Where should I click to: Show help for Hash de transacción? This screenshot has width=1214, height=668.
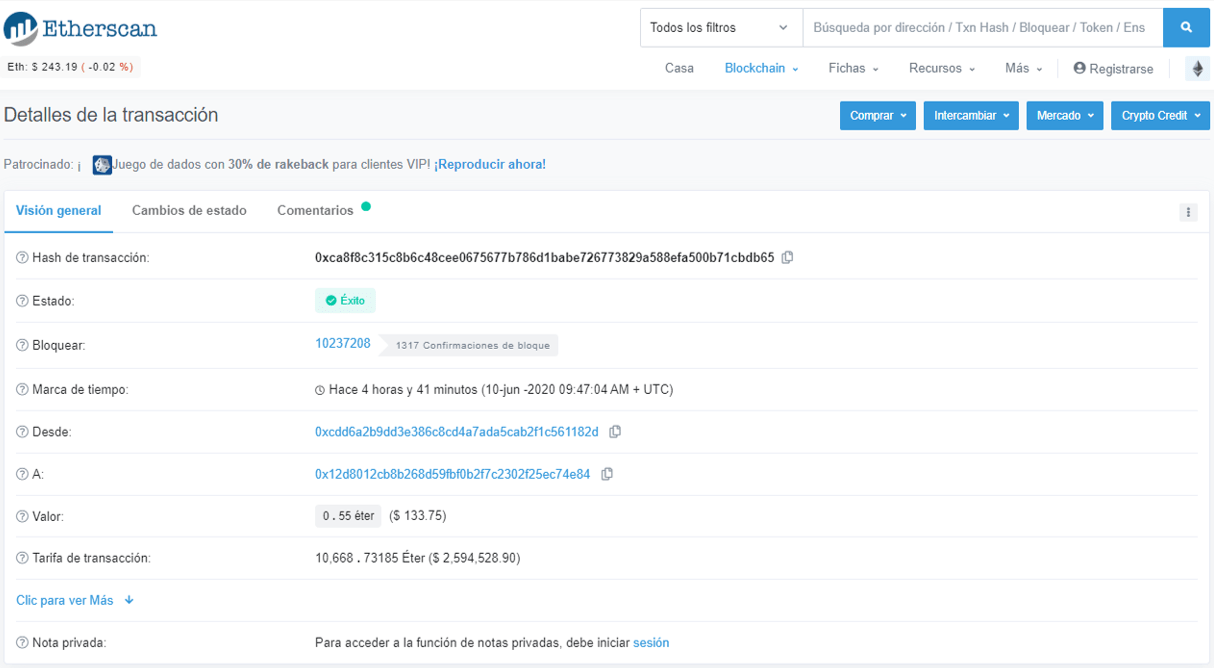22,258
